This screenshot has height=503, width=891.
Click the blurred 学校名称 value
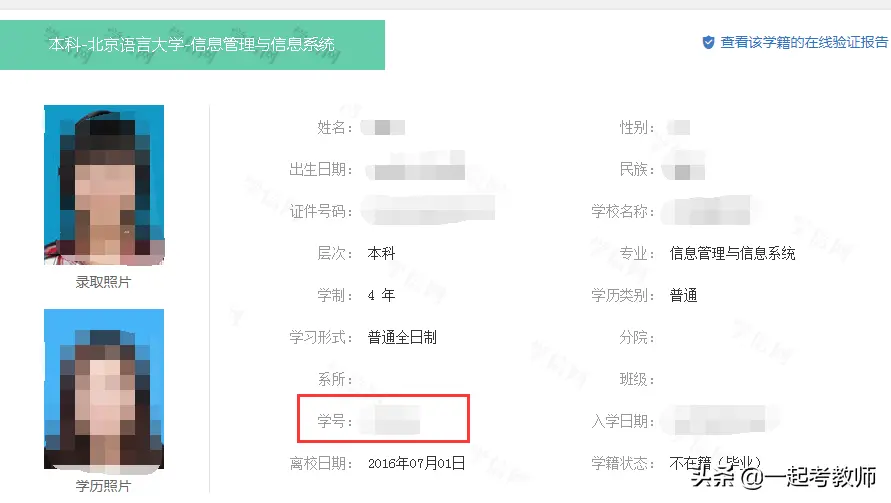712,211
